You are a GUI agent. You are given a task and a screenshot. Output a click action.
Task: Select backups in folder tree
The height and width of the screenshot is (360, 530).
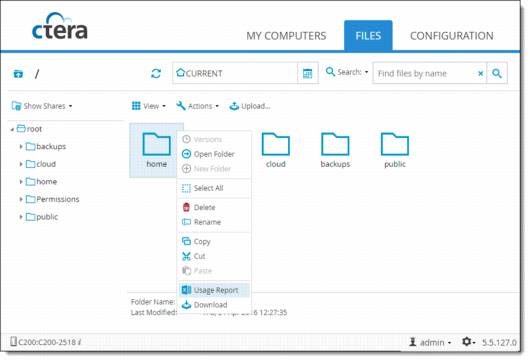46,146
